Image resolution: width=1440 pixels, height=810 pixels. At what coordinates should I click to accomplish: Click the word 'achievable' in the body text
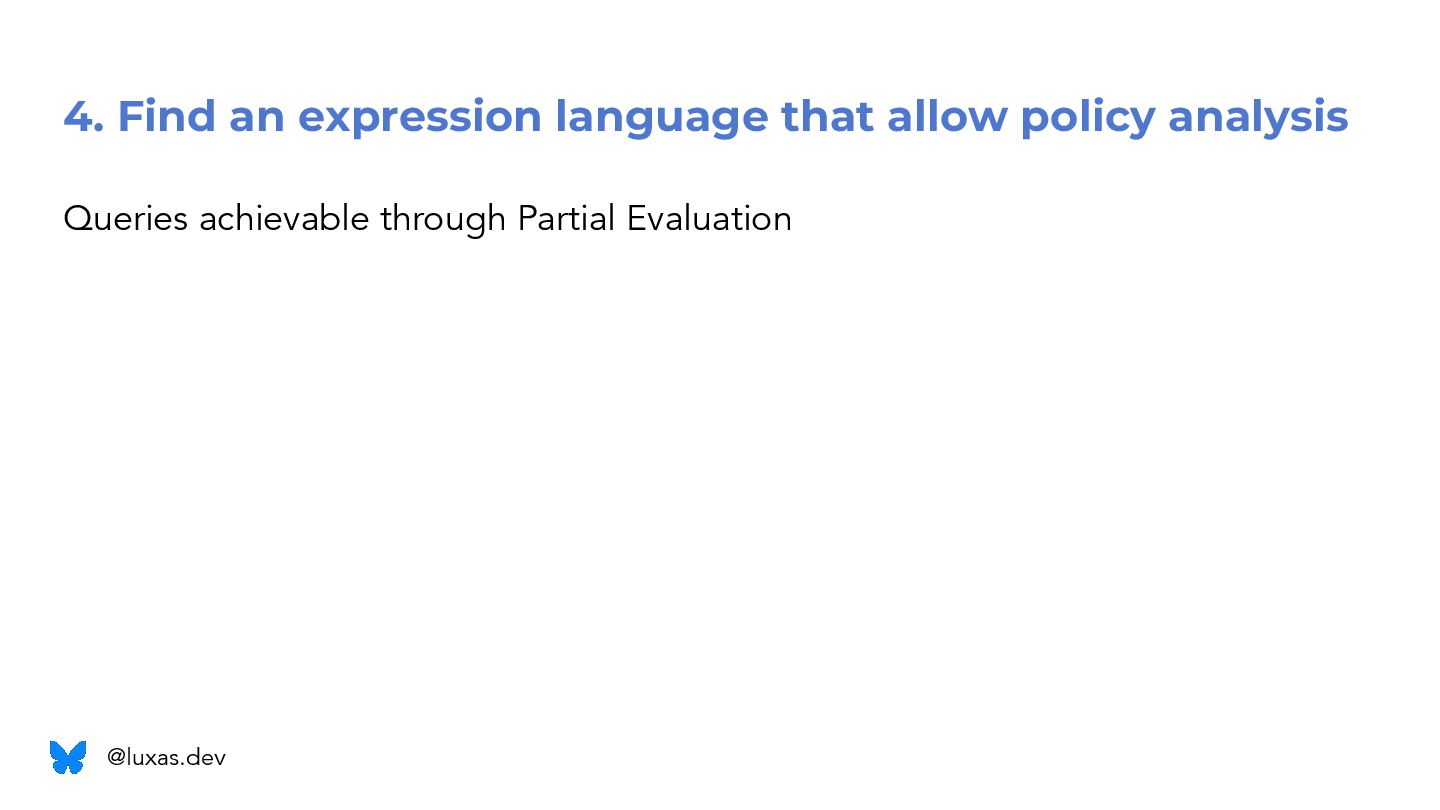click(284, 218)
